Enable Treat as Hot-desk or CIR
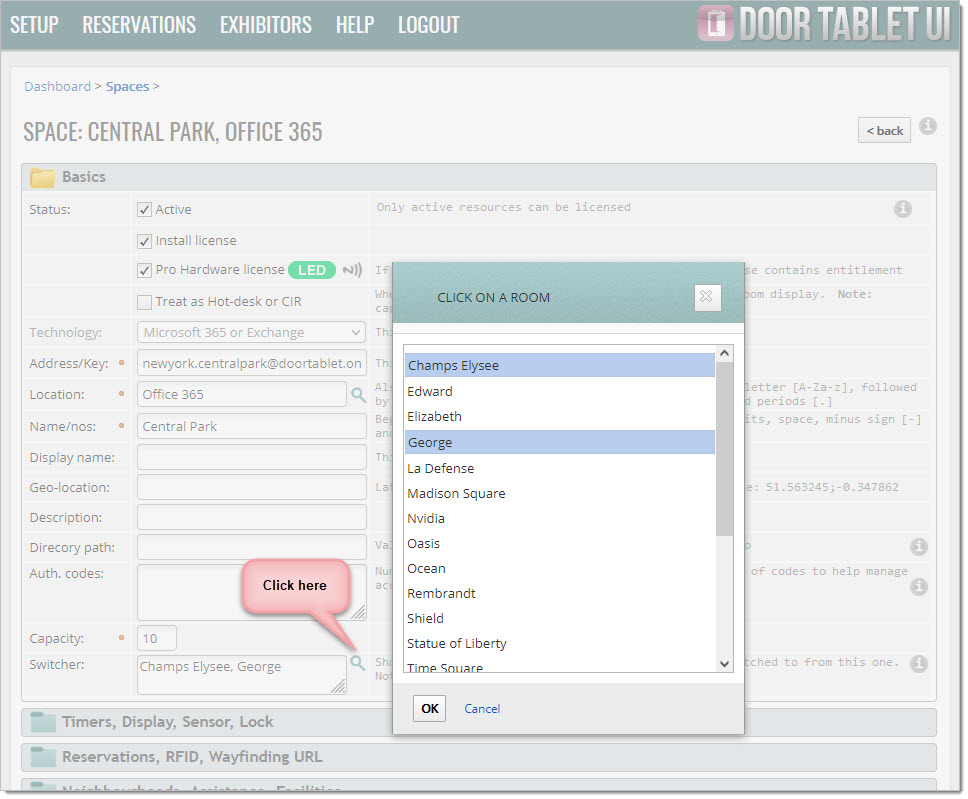Screen dimensions: 968x799 click(x=145, y=302)
